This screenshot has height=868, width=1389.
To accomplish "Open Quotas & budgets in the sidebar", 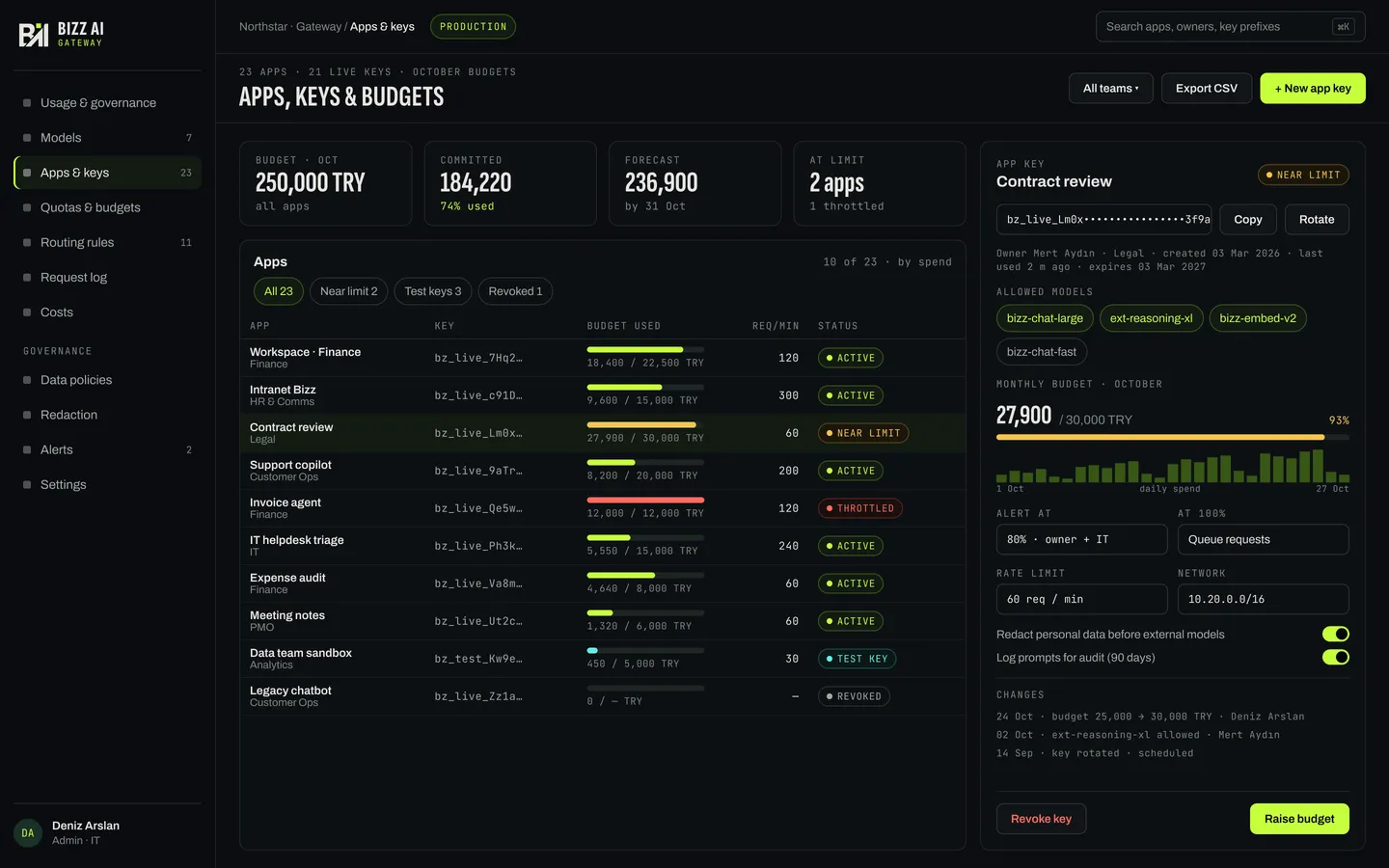I will (107, 207).
